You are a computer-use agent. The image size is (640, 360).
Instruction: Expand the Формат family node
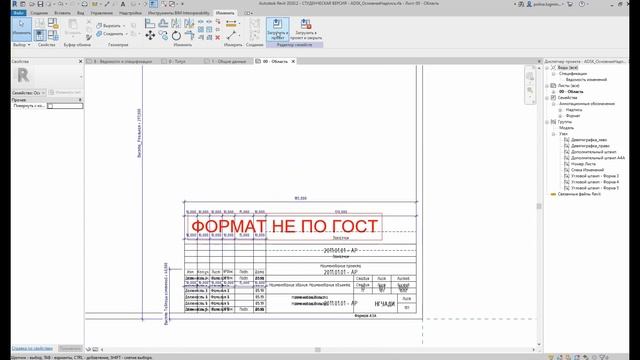coord(560,116)
